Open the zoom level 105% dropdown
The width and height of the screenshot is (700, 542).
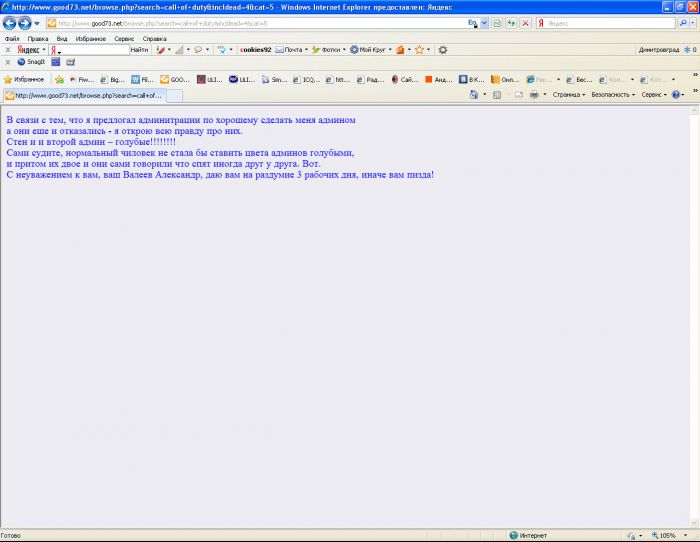pyautogui.click(x=668, y=535)
